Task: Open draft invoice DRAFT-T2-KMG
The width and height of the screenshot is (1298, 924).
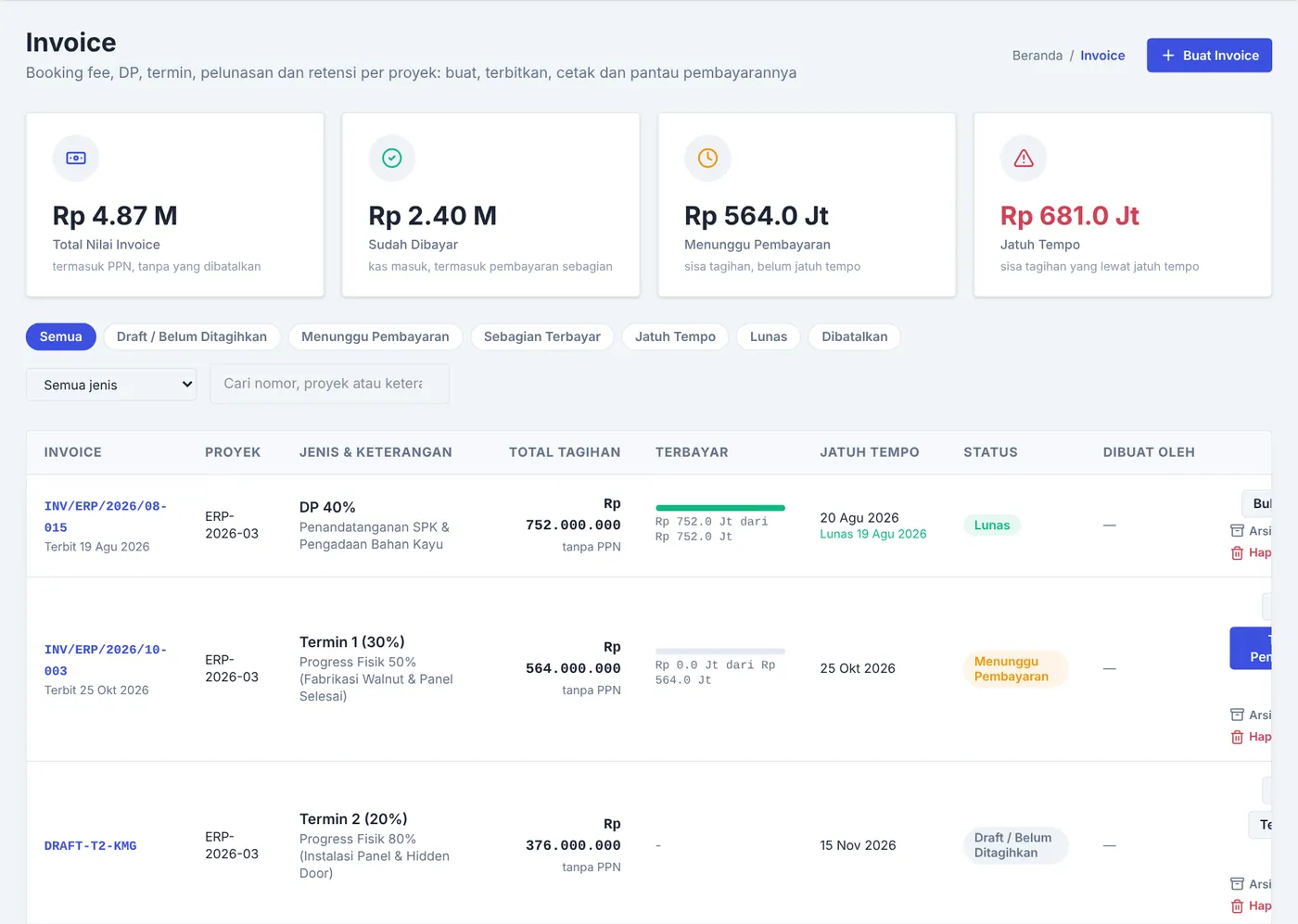Action: (91, 846)
